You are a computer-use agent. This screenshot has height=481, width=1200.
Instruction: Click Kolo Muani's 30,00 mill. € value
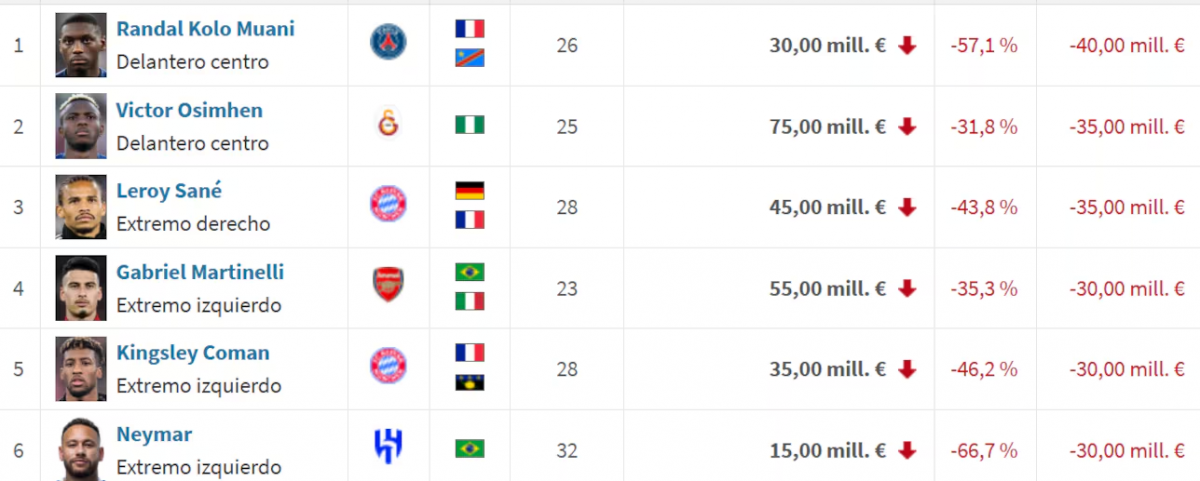pyautogui.click(x=828, y=45)
